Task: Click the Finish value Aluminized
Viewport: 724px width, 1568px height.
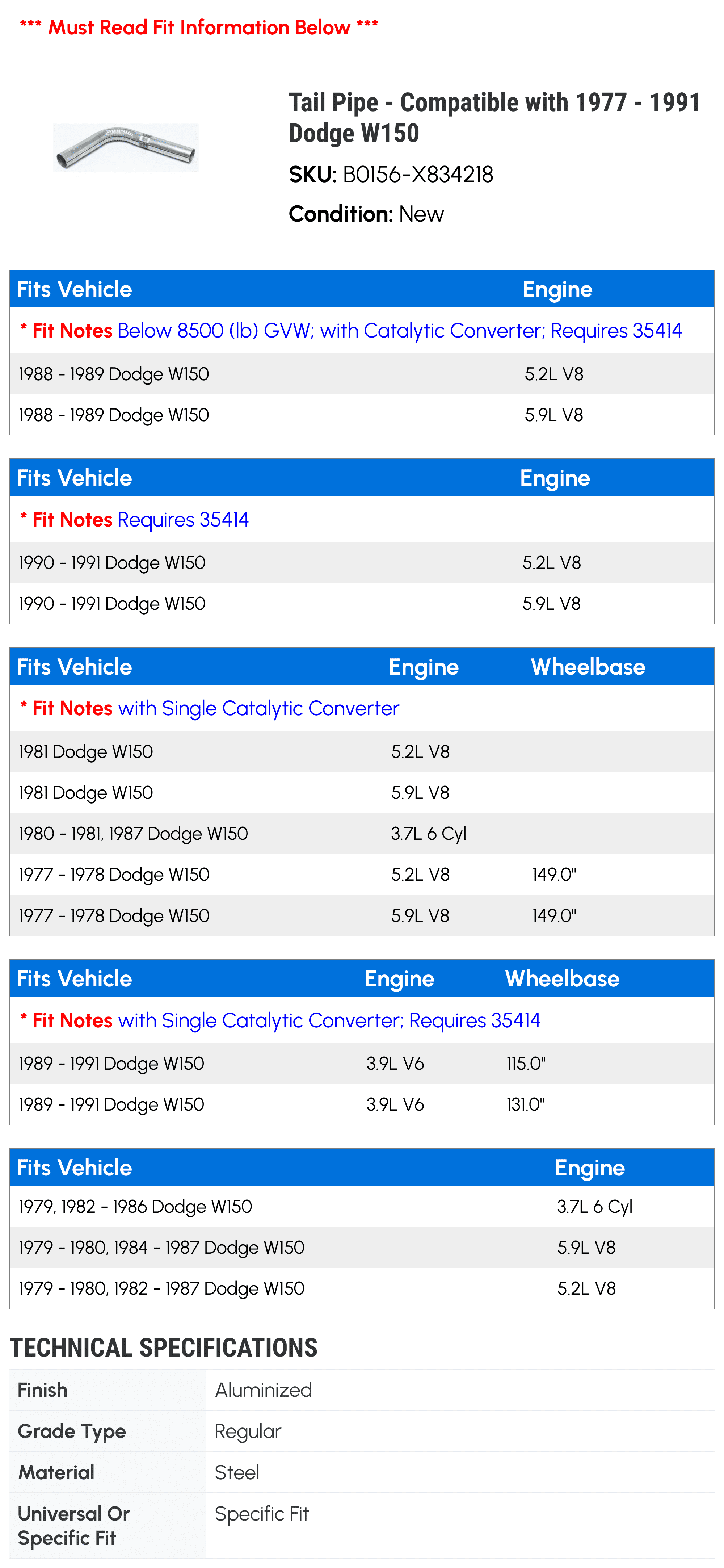Action: [263, 1390]
